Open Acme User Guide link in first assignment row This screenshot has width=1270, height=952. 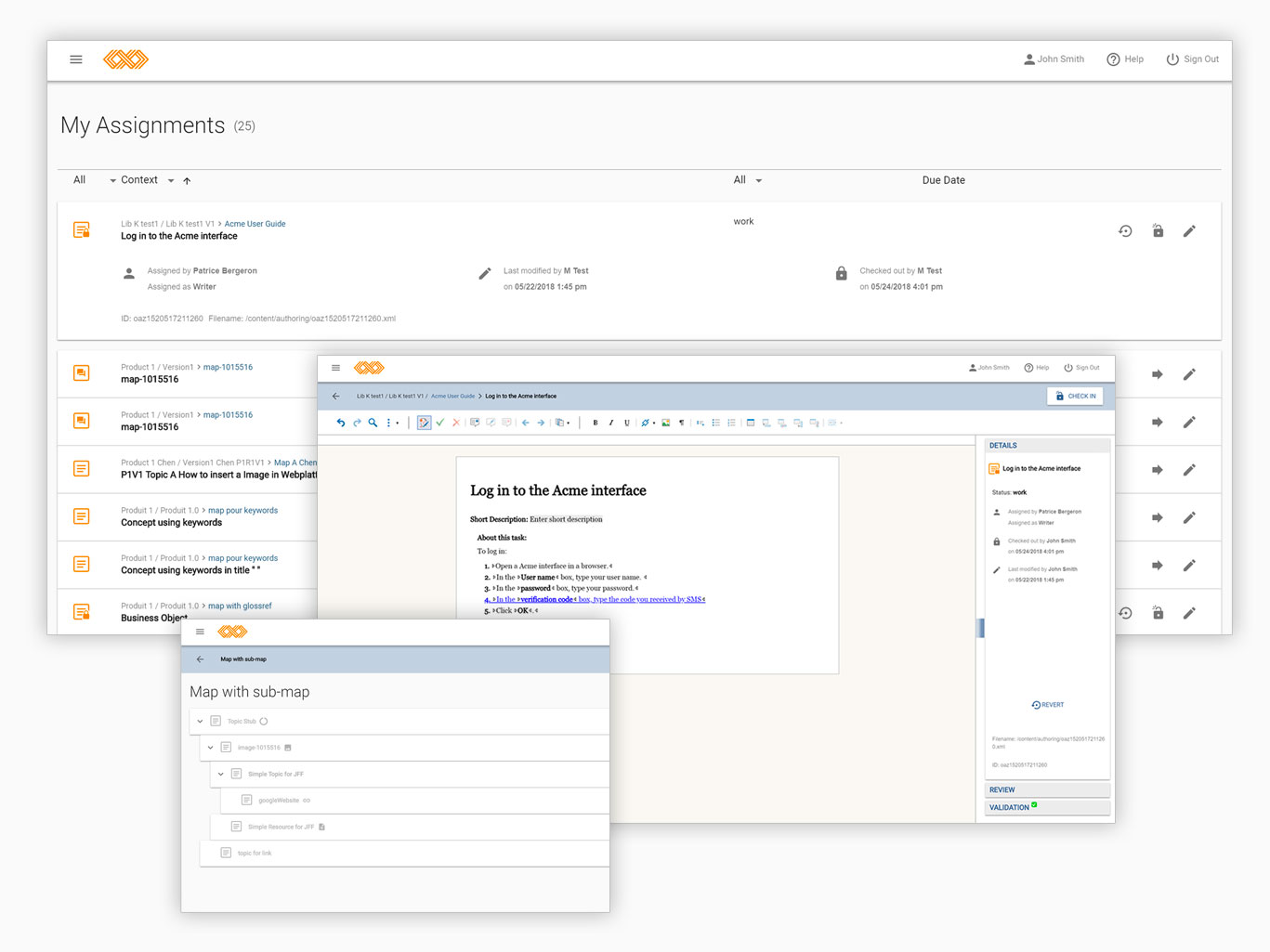255,224
